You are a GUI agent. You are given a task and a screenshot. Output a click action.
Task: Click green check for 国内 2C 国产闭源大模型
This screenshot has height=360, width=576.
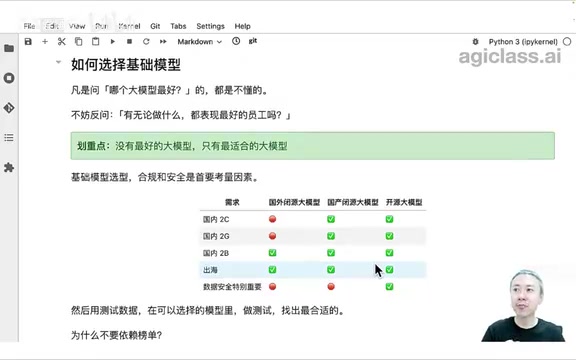tap(331, 219)
